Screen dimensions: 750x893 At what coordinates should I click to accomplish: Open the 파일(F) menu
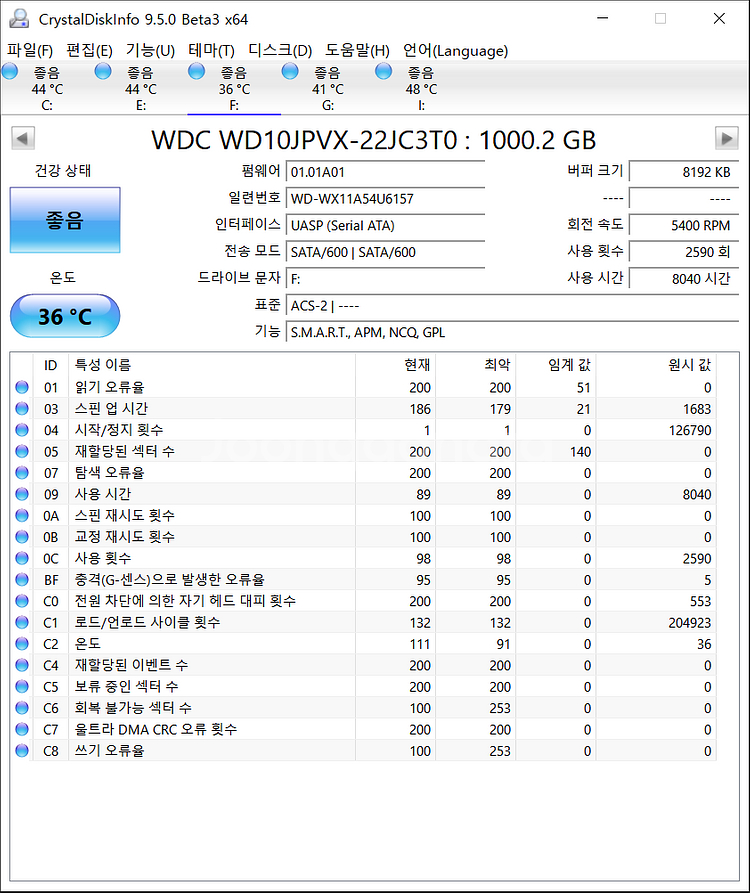pos(30,51)
